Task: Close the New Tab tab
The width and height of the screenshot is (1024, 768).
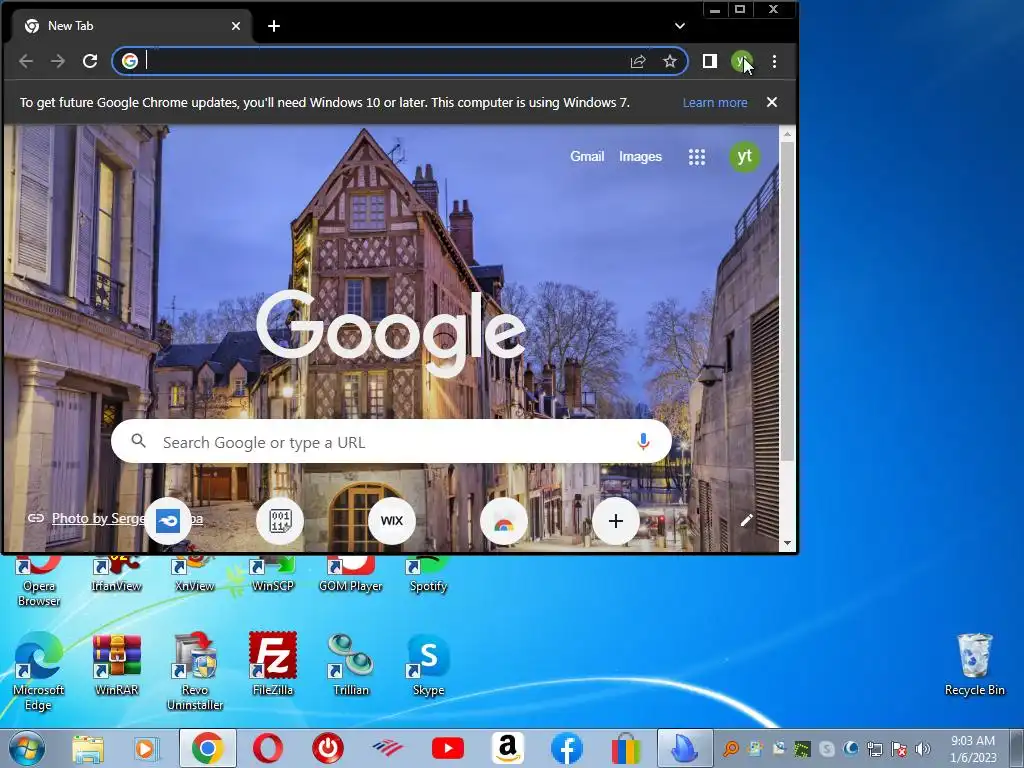Action: coord(236,26)
